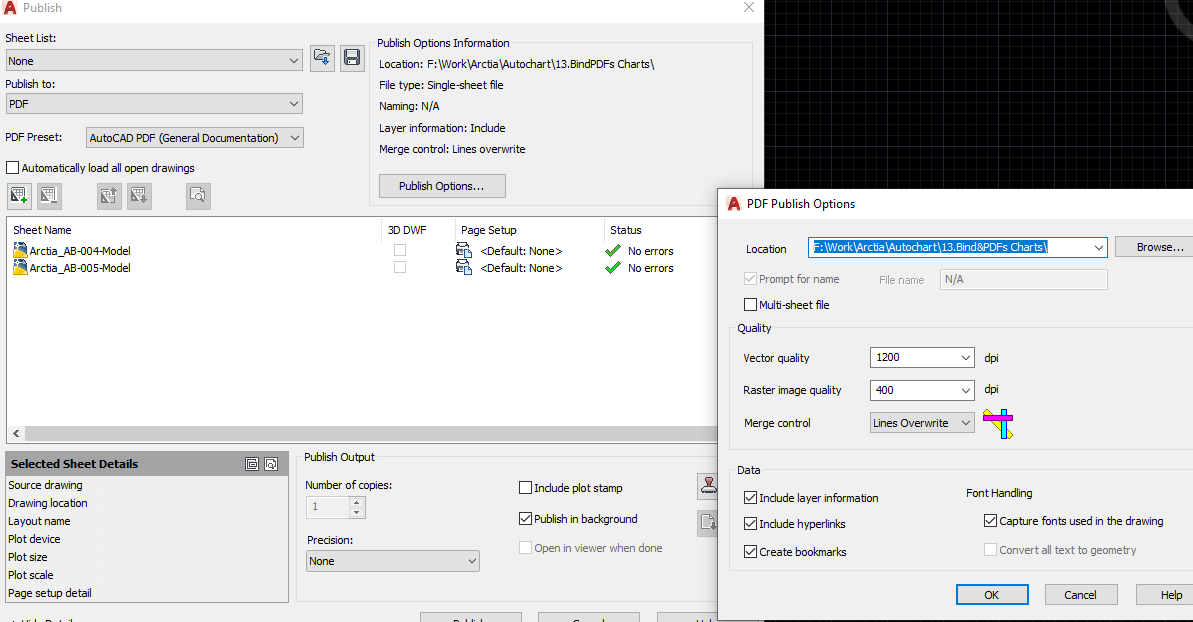Uncheck Create bookmarks option
Viewport: 1193px width, 622px height.
(x=750, y=552)
